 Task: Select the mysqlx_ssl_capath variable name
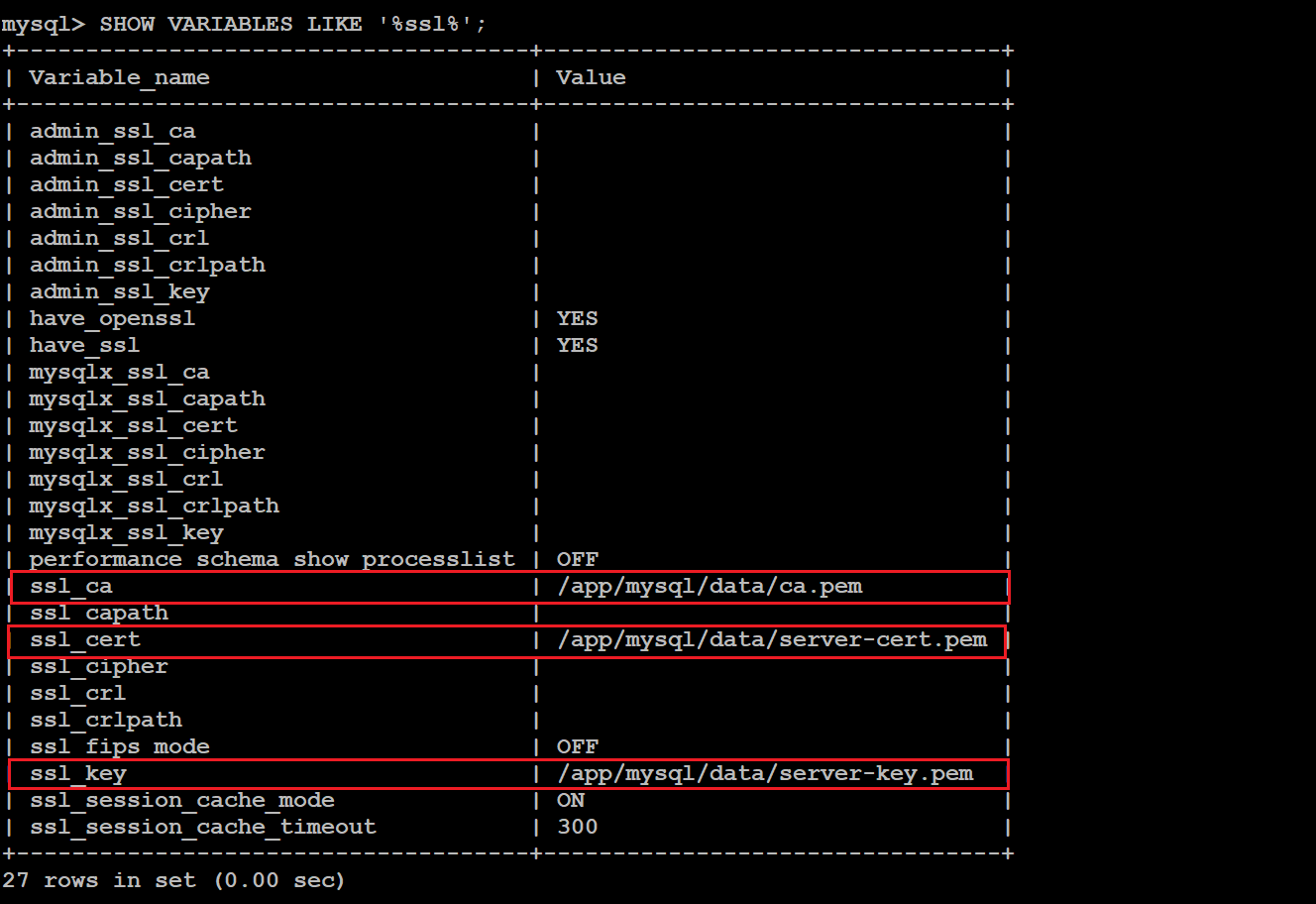[147, 398]
